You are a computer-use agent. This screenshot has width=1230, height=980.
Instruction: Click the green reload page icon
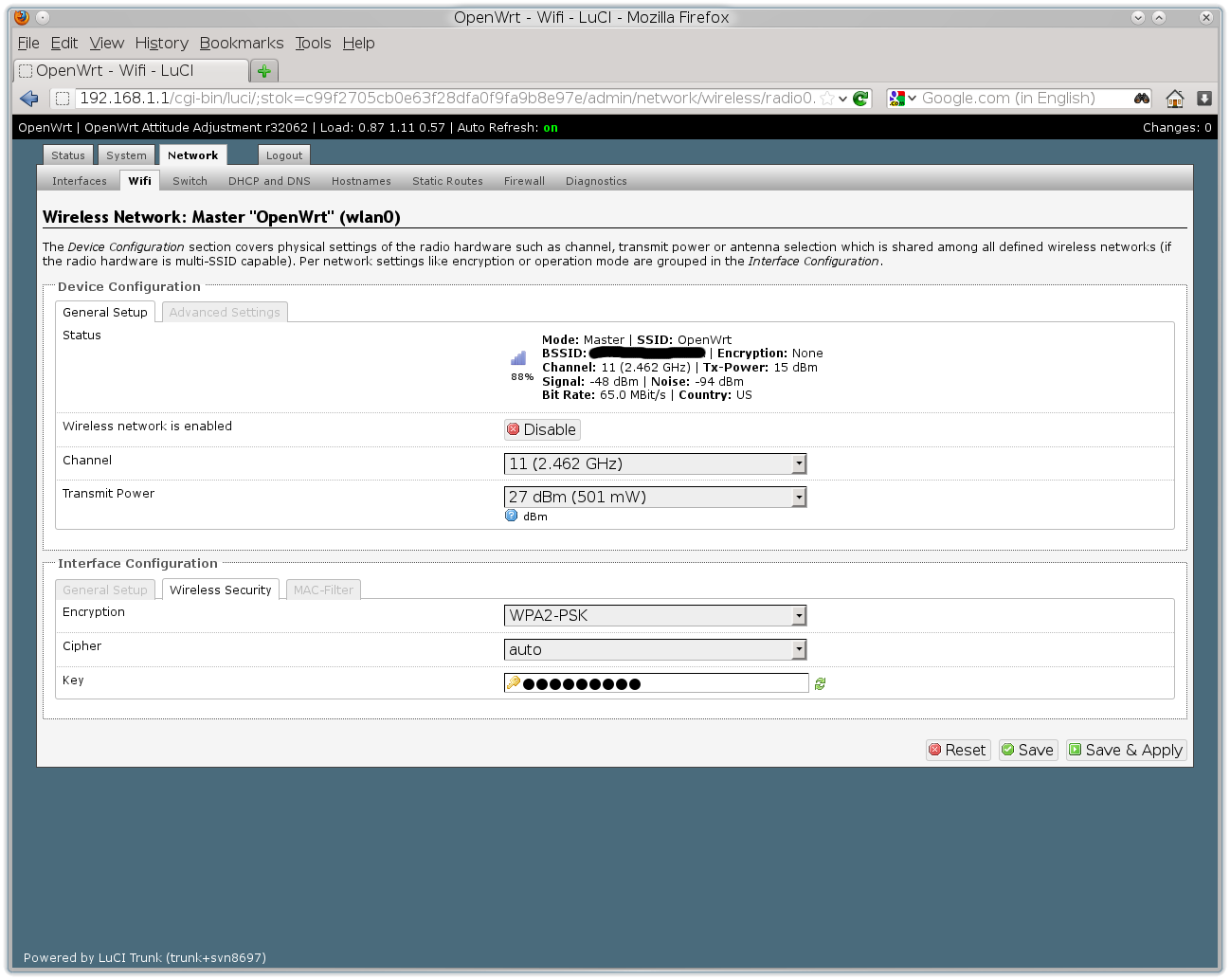point(860,99)
